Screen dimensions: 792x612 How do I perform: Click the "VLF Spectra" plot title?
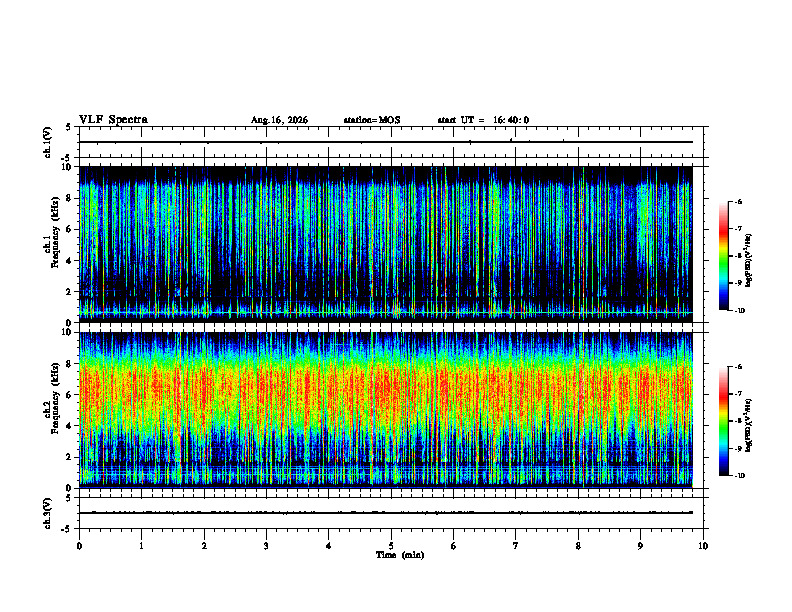pyautogui.click(x=113, y=120)
